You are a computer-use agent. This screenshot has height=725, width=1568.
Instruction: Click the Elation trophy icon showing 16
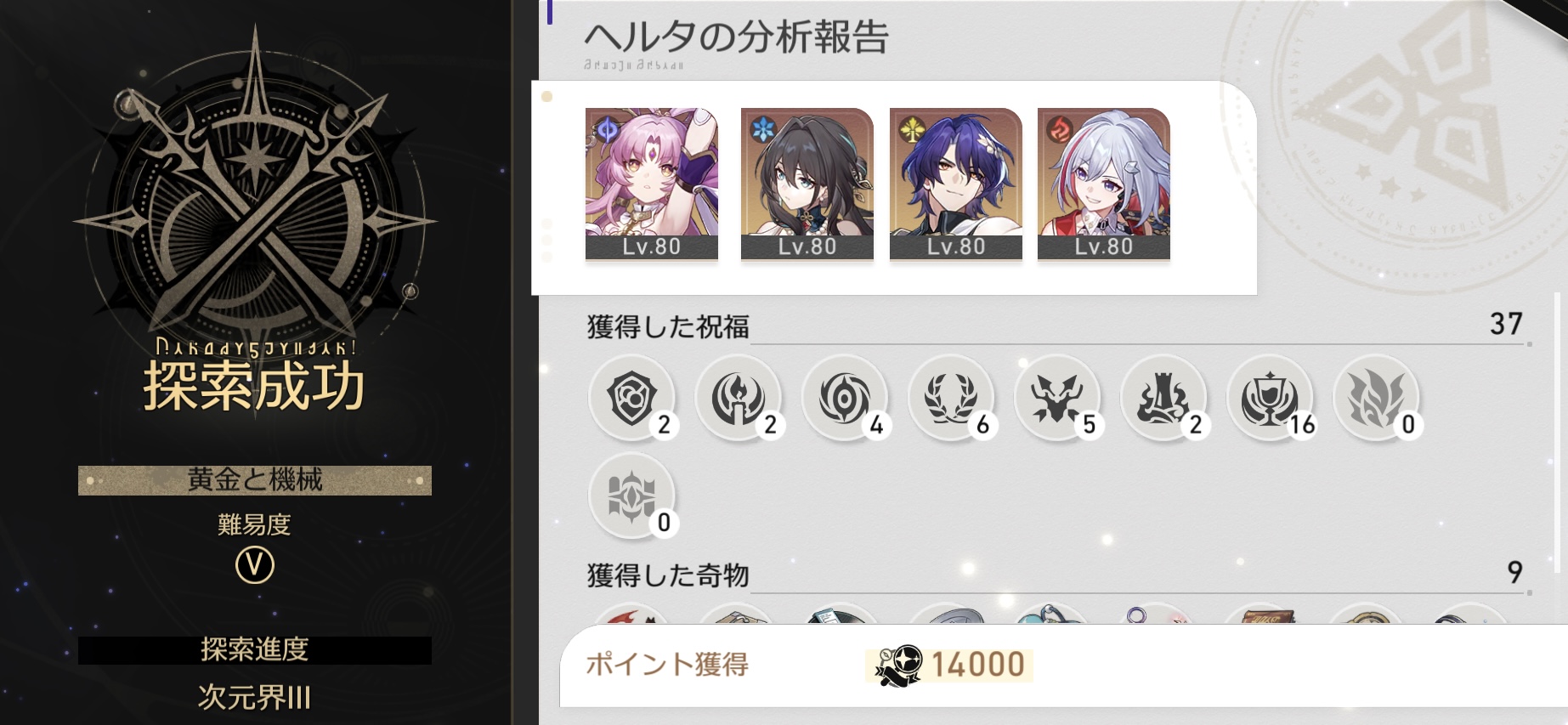pos(1269,397)
